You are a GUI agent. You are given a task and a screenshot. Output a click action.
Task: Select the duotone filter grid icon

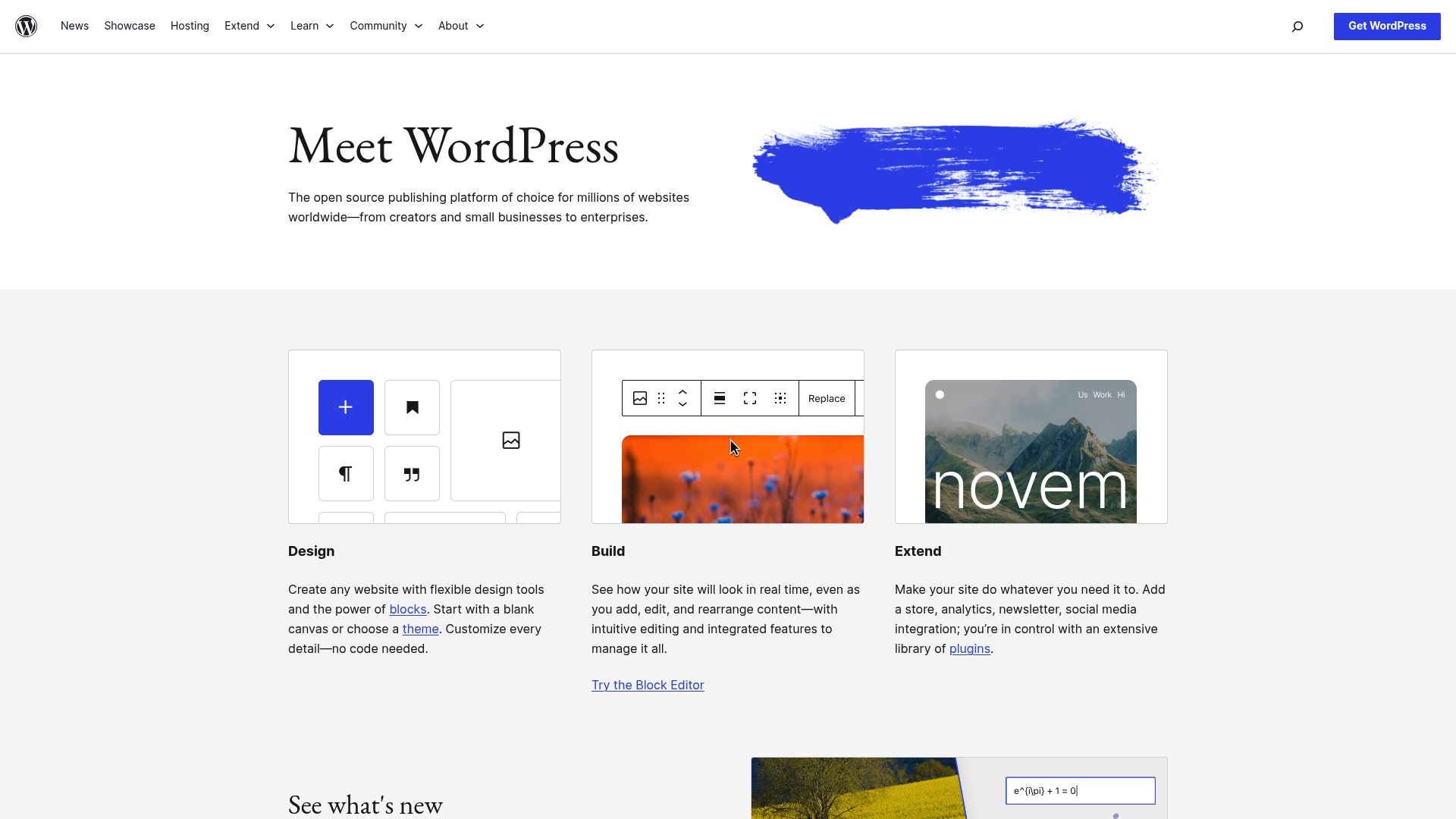(x=780, y=398)
